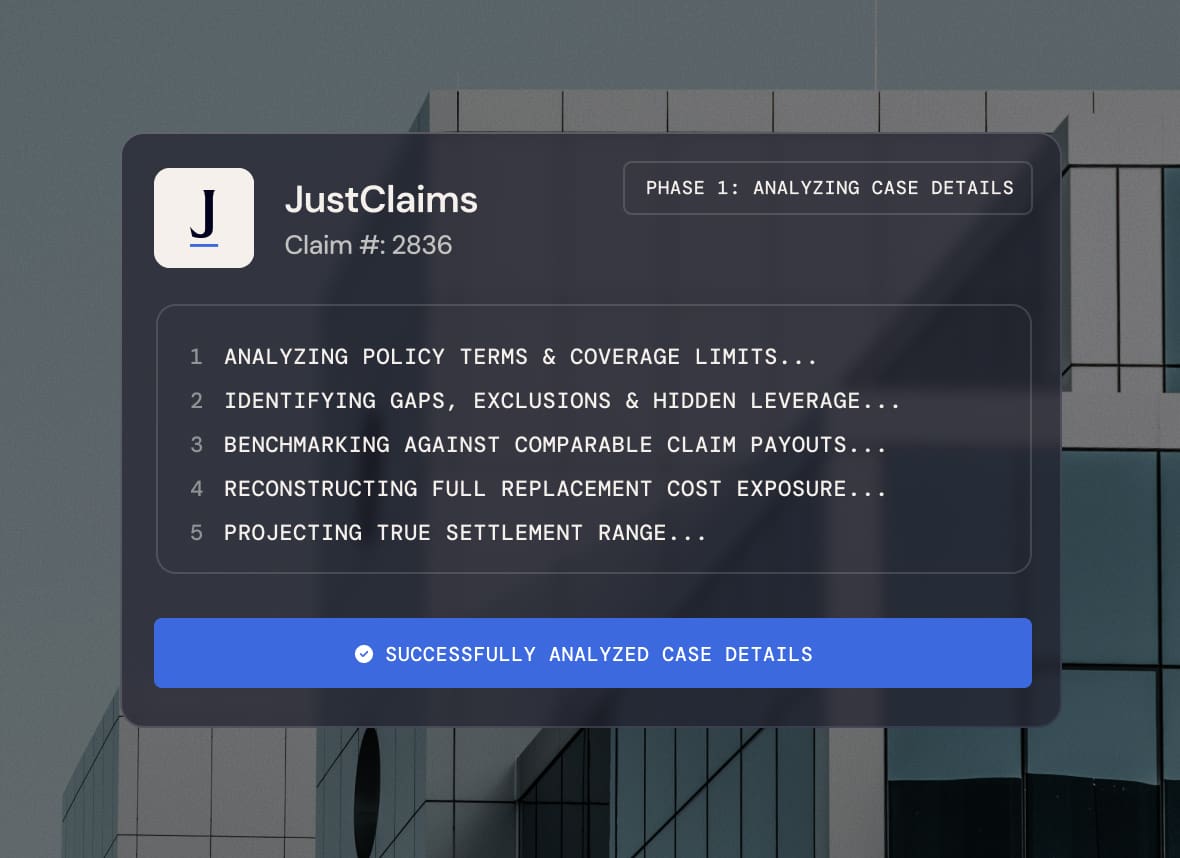
Task: Select the Phase 1: Analyzing Case Details badge
Action: tap(828, 188)
